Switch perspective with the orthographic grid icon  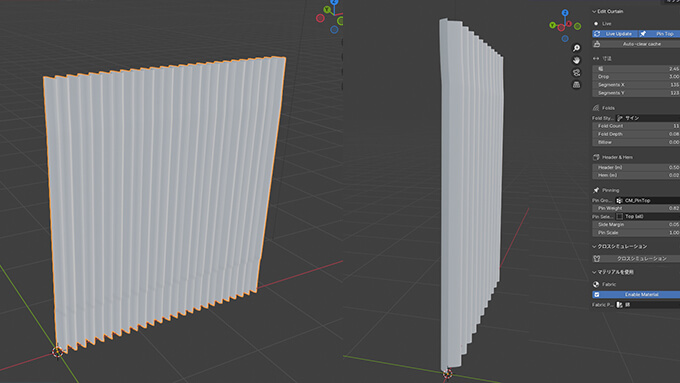tap(576, 85)
